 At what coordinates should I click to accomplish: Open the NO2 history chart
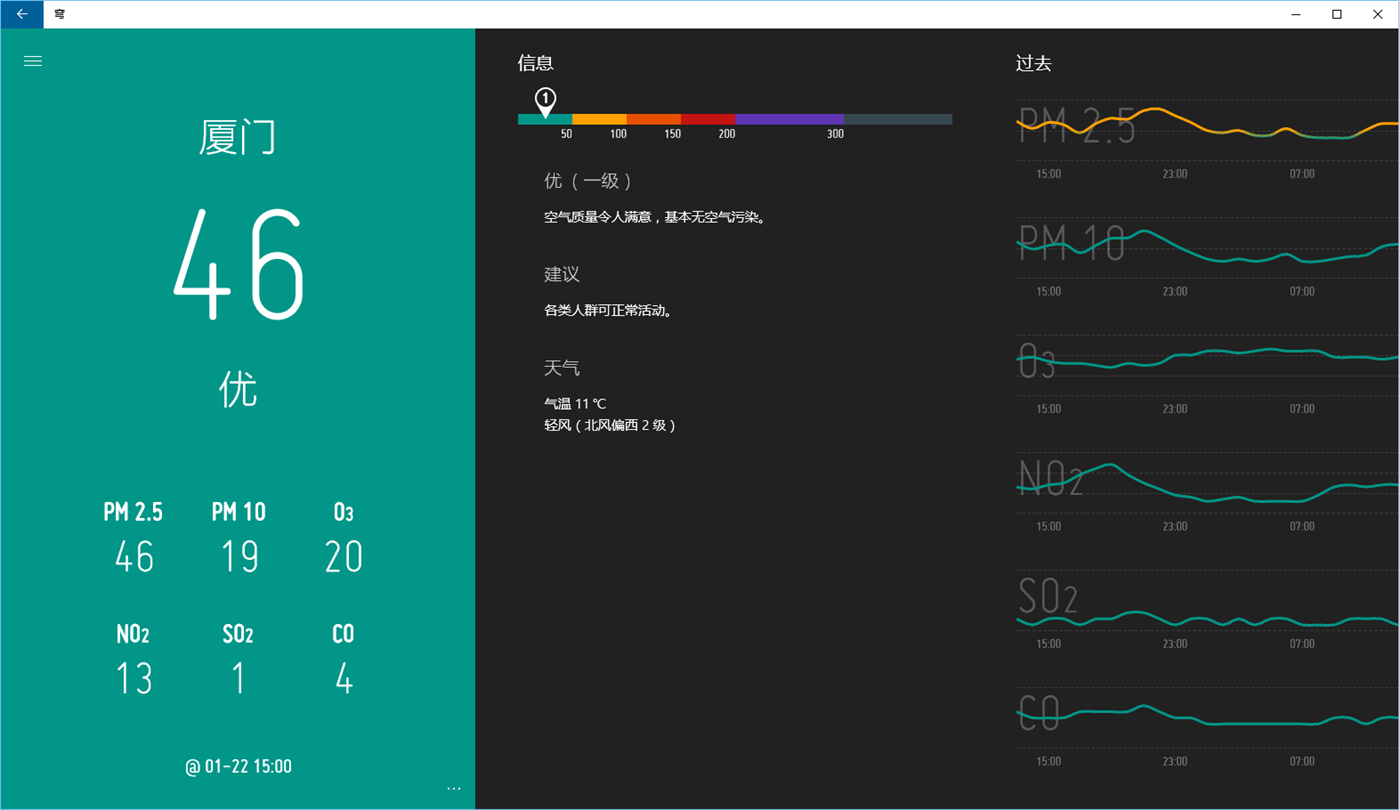click(x=1207, y=482)
